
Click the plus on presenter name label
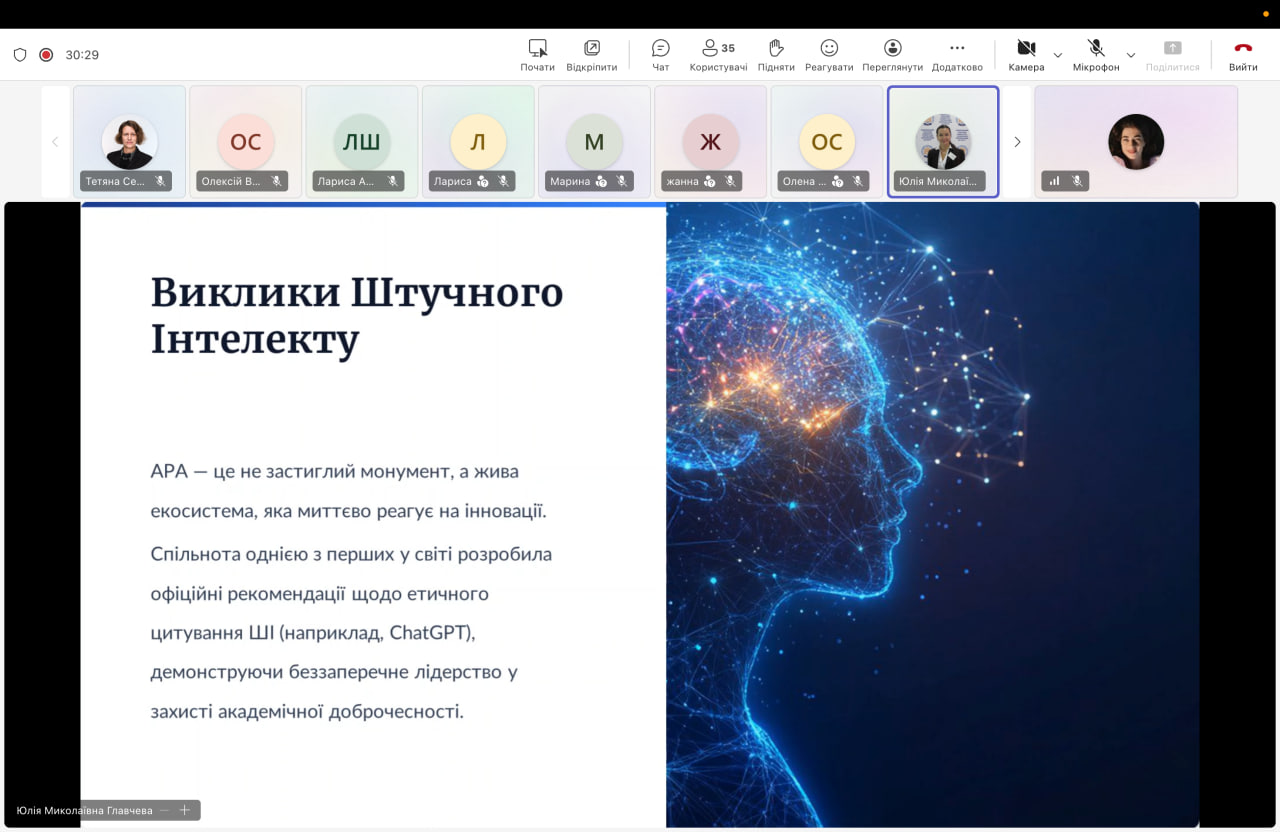(184, 810)
